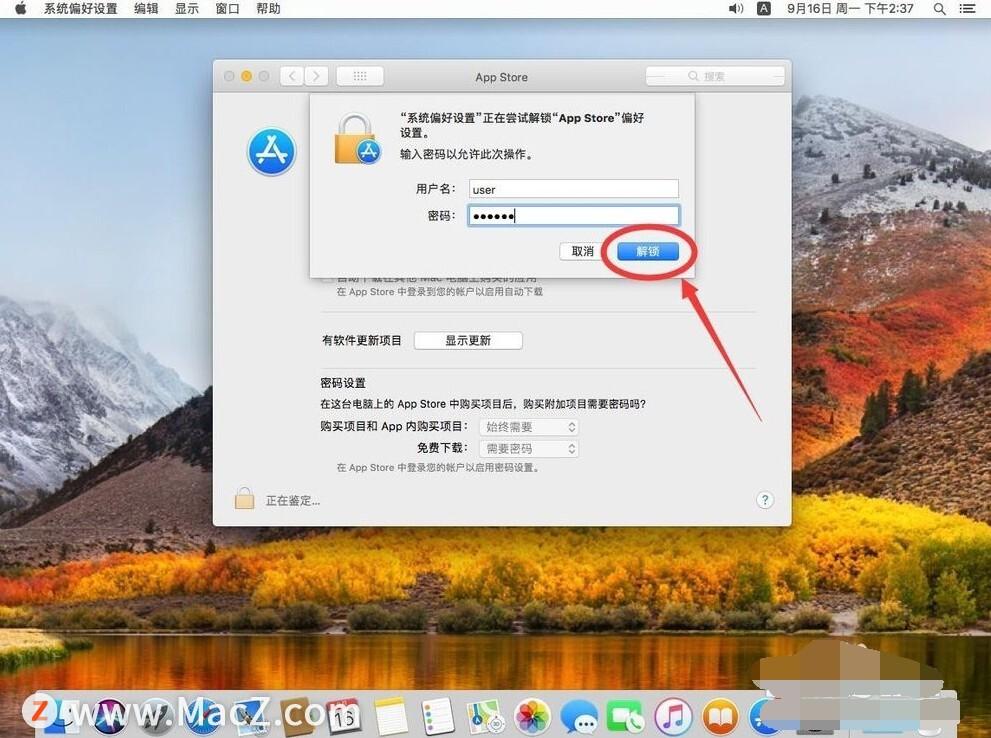Click the back navigation arrow in the toolbar
This screenshot has width=991, height=738.
pos(291,76)
